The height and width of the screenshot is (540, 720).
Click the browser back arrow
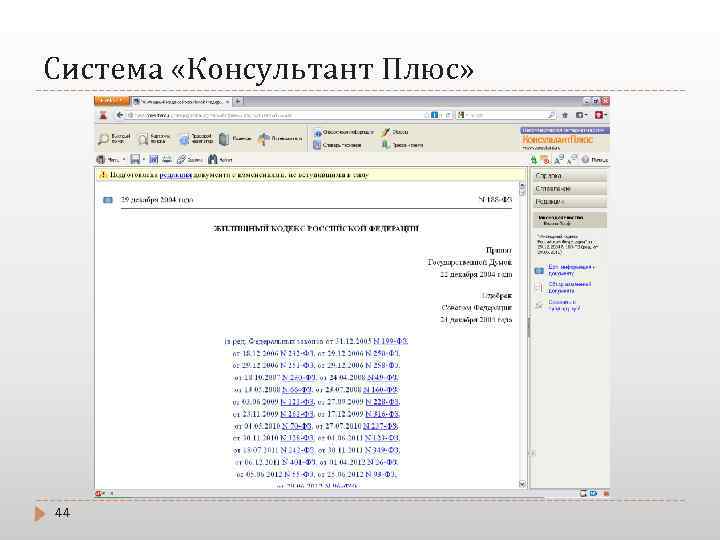[120, 115]
